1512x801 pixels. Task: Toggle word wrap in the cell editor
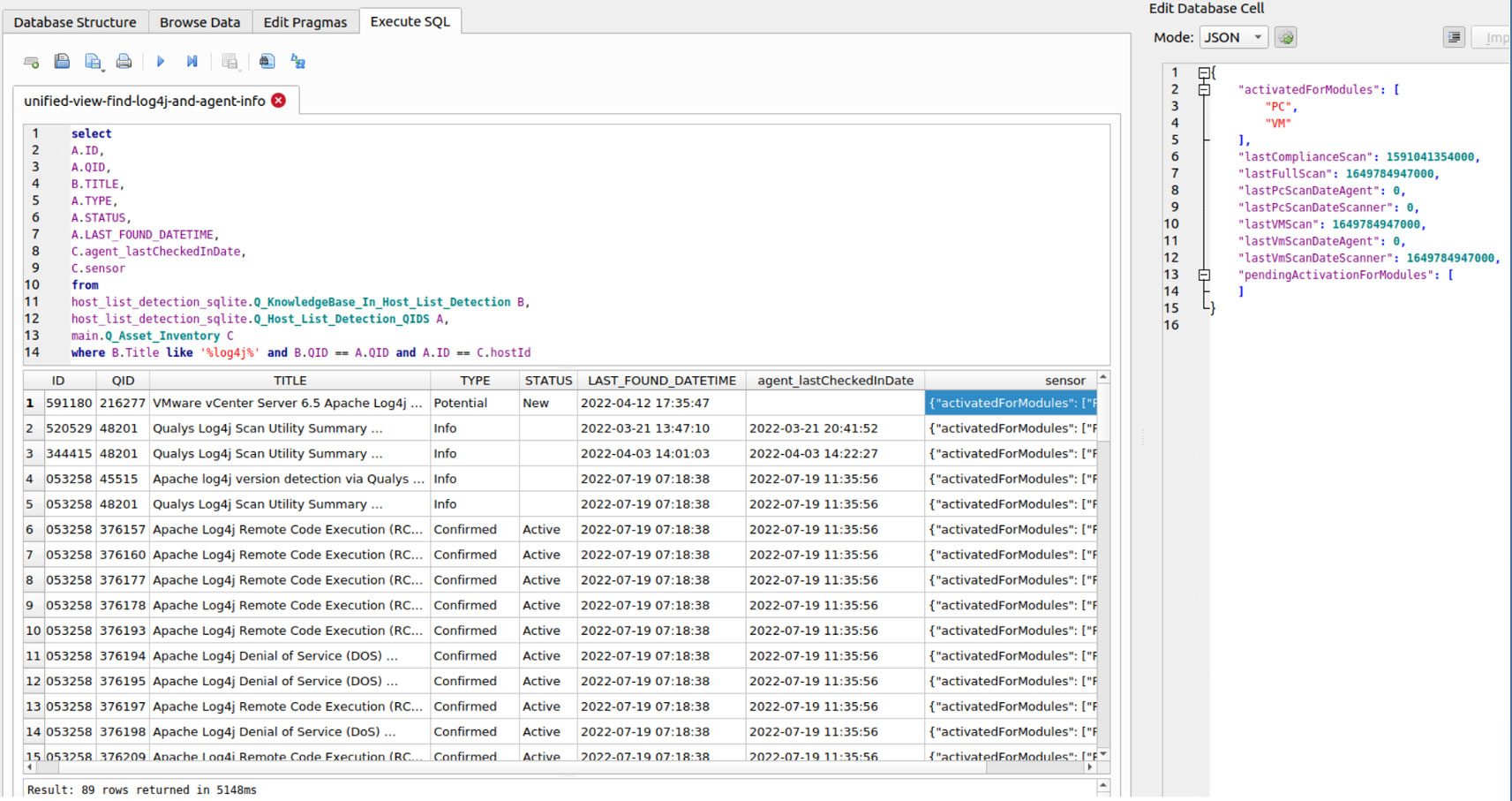pyautogui.click(x=1453, y=37)
